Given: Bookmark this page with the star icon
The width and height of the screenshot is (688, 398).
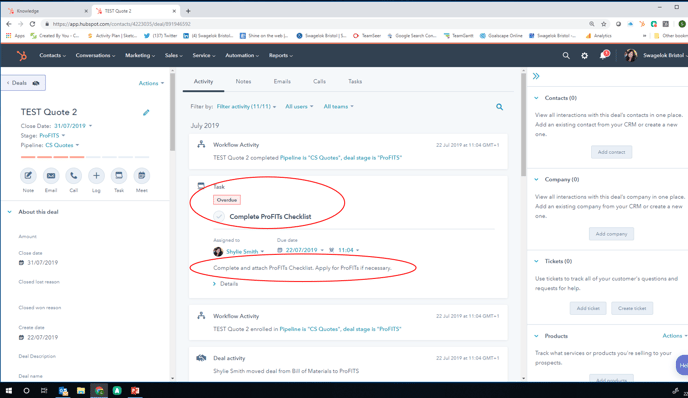Looking at the screenshot, I should (x=604, y=24).
